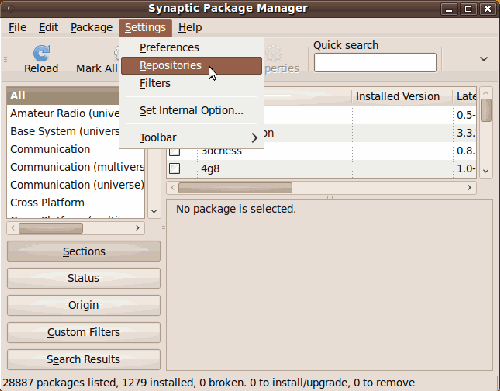
Task: Click package list scroll left arrow
Action: click(x=172, y=188)
